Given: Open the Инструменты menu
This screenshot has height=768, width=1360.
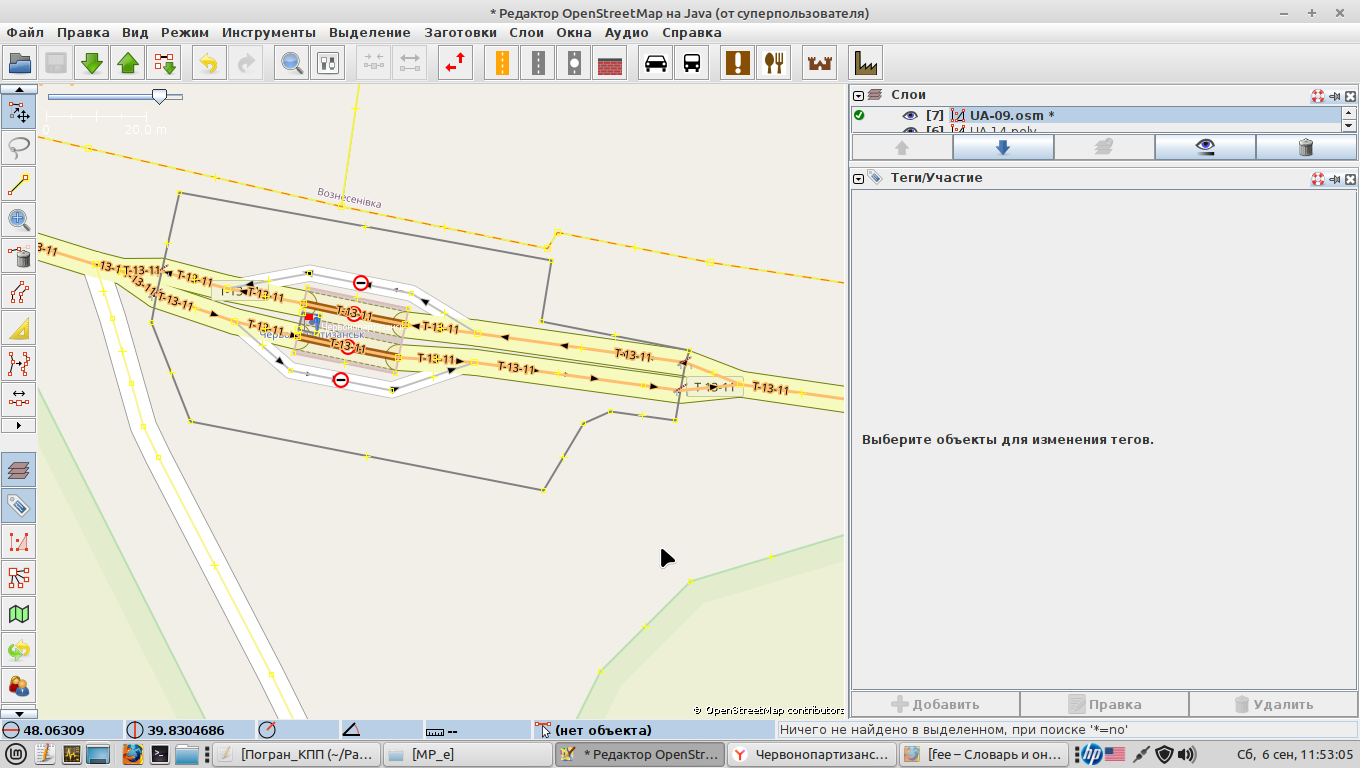Looking at the screenshot, I should pos(268,32).
